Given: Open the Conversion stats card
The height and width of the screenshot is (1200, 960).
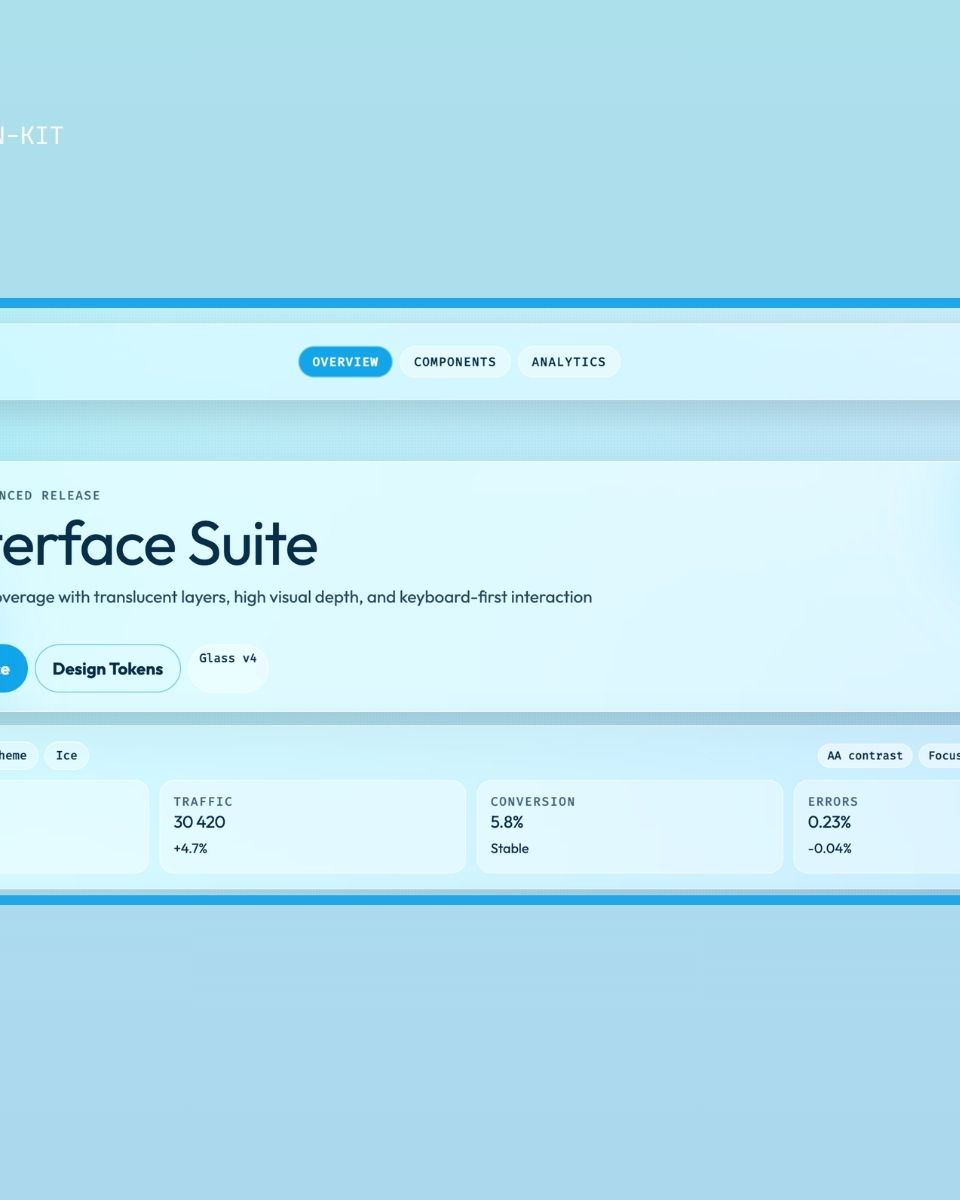Looking at the screenshot, I should click(x=630, y=827).
